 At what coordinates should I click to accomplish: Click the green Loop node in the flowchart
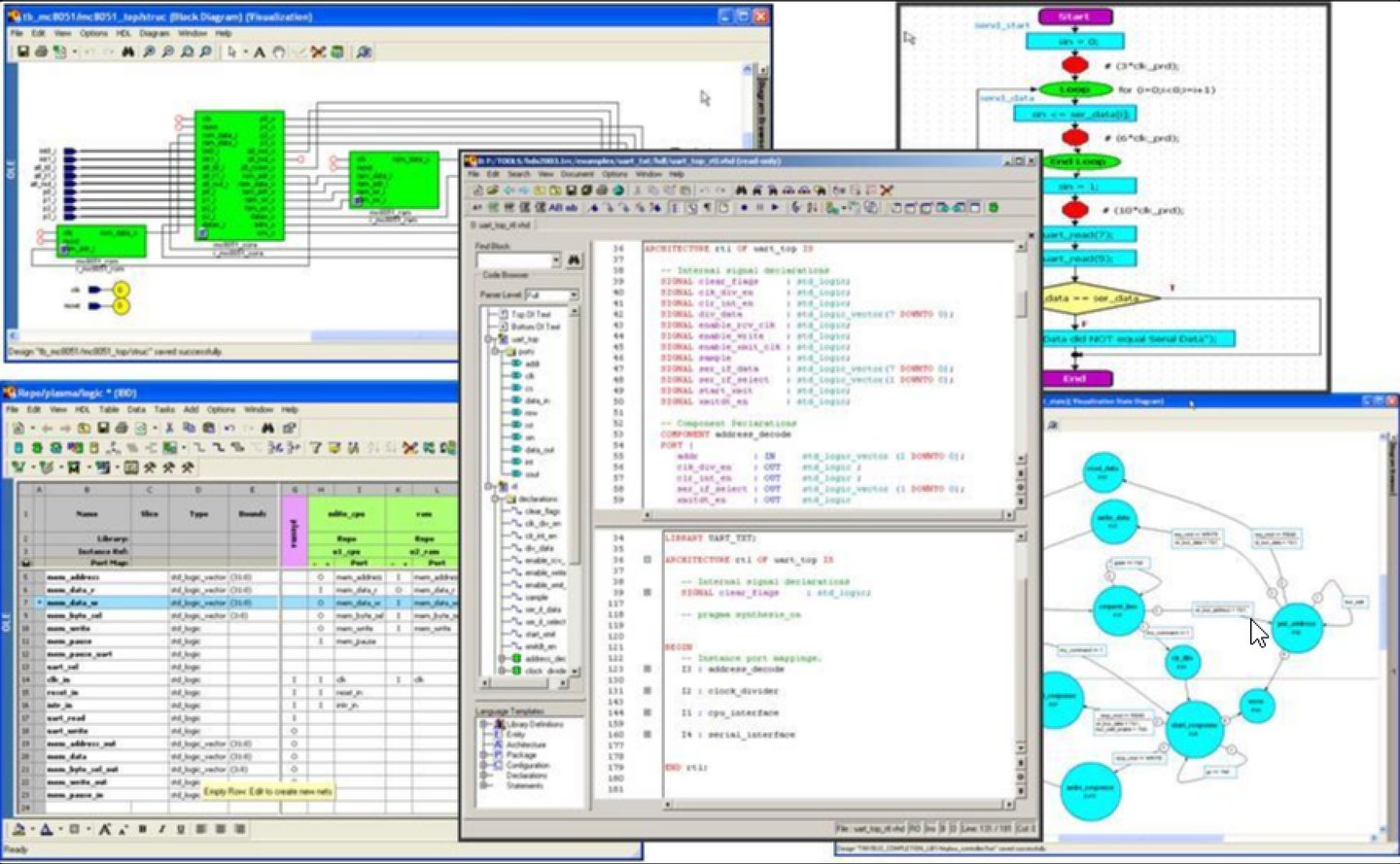[x=1074, y=89]
